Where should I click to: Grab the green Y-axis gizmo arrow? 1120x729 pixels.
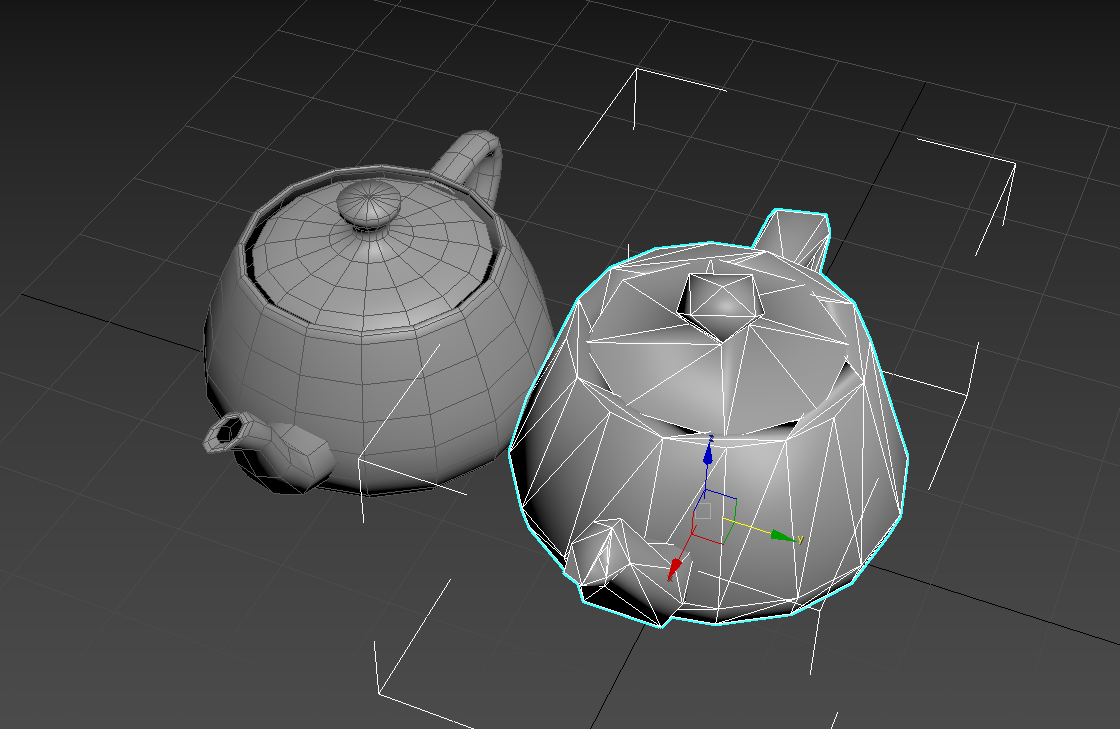(783, 536)
